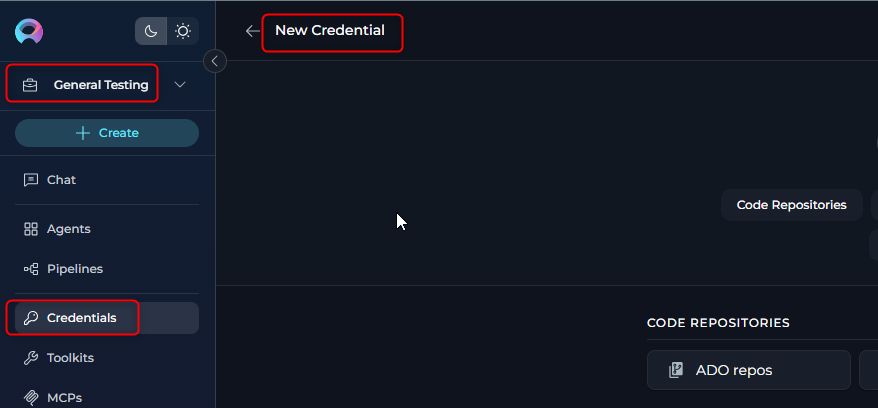This screenshot has height=408, width=878.
Task: Select the Credentials key icon
Action: coord(31,318)
